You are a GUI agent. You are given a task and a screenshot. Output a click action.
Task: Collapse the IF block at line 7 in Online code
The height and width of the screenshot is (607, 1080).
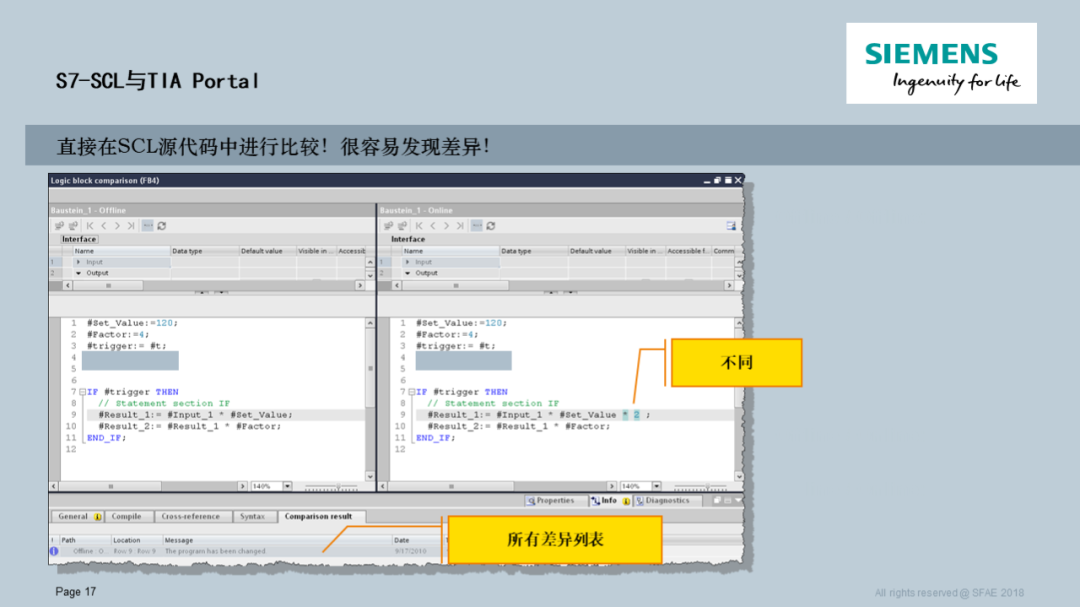[x=411, y=392]
